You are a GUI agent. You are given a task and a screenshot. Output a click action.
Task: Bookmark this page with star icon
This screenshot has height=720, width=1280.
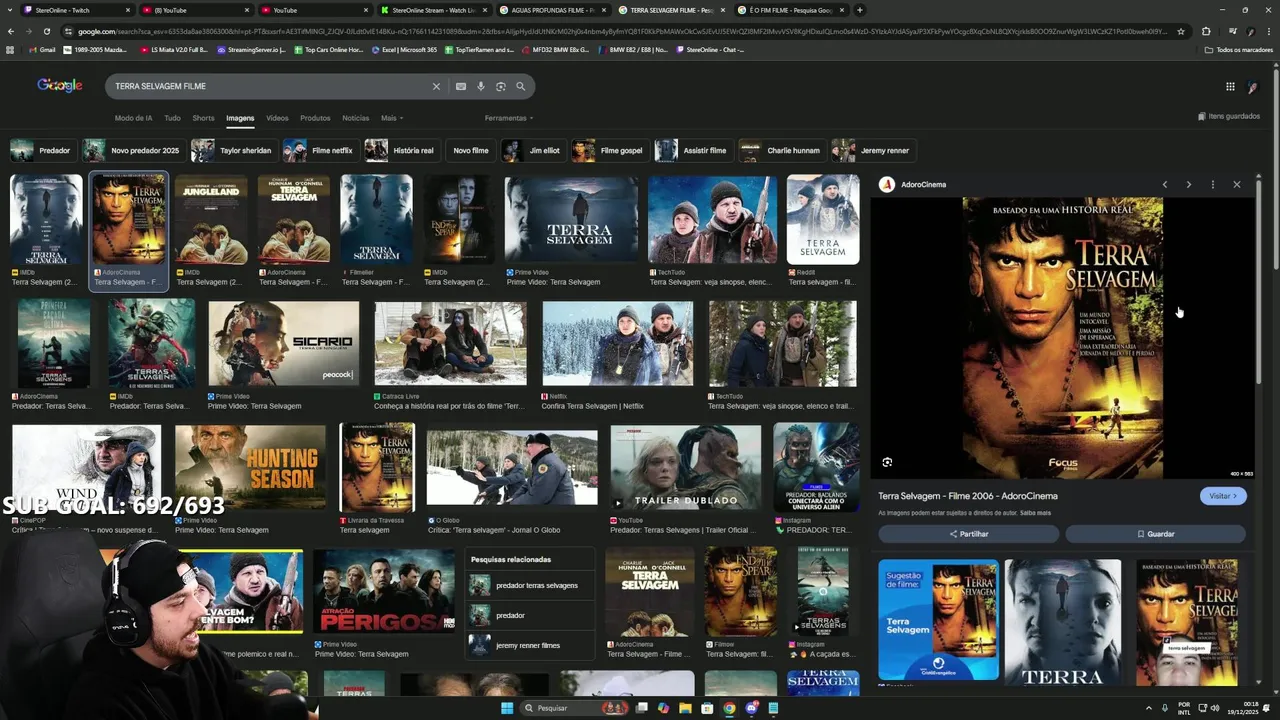[x=1181, y=31]
